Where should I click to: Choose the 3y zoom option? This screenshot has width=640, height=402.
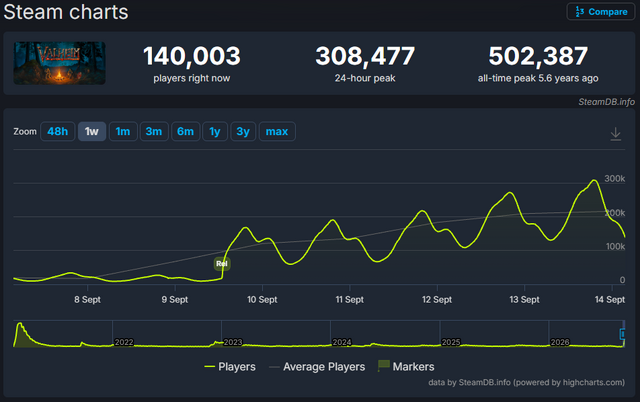[x=243, y=131]
